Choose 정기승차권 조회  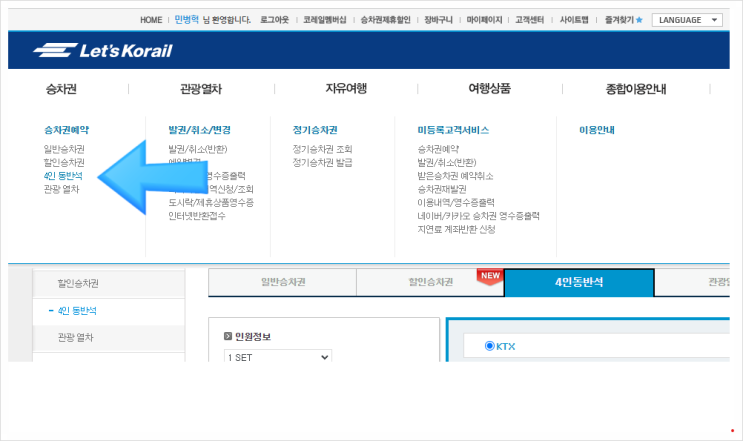point(322,149)
